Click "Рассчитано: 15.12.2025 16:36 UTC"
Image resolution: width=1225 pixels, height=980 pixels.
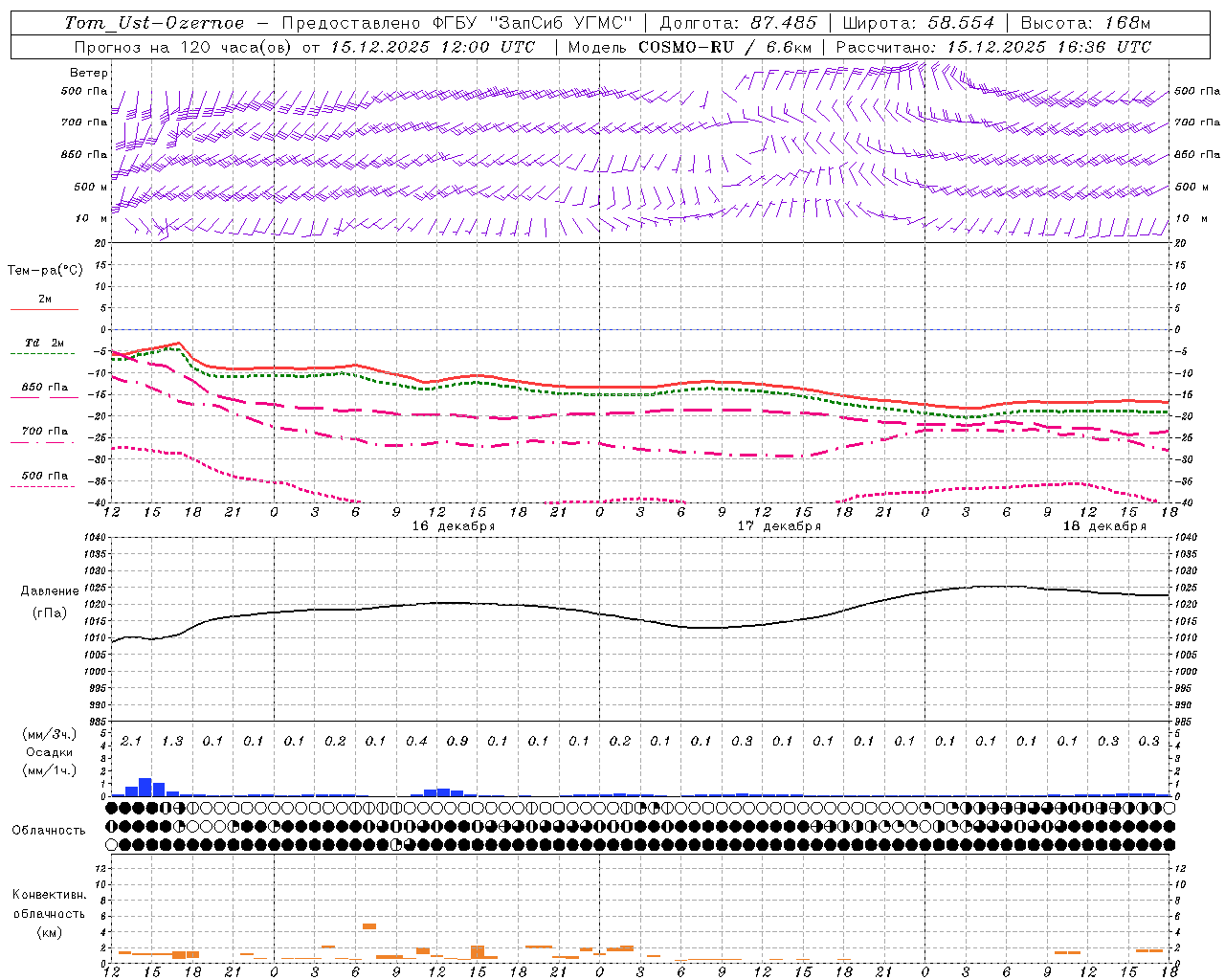tap(993, 47)
